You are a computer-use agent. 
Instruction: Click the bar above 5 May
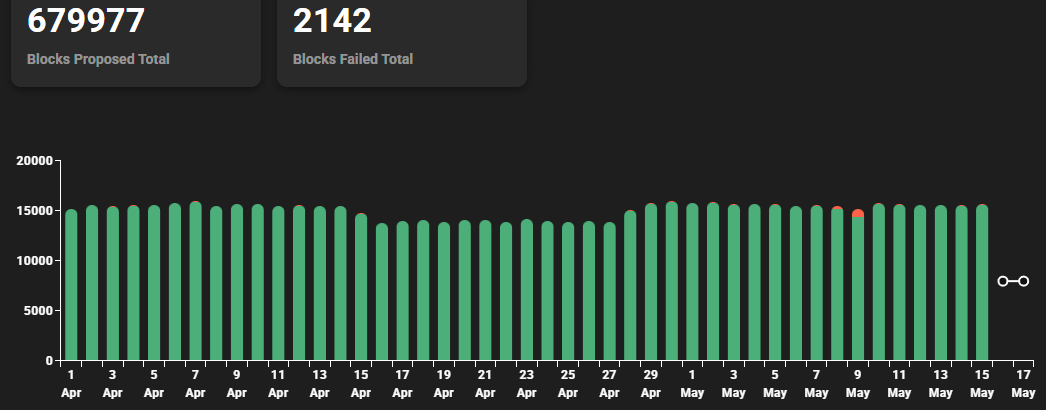point(775,283)
